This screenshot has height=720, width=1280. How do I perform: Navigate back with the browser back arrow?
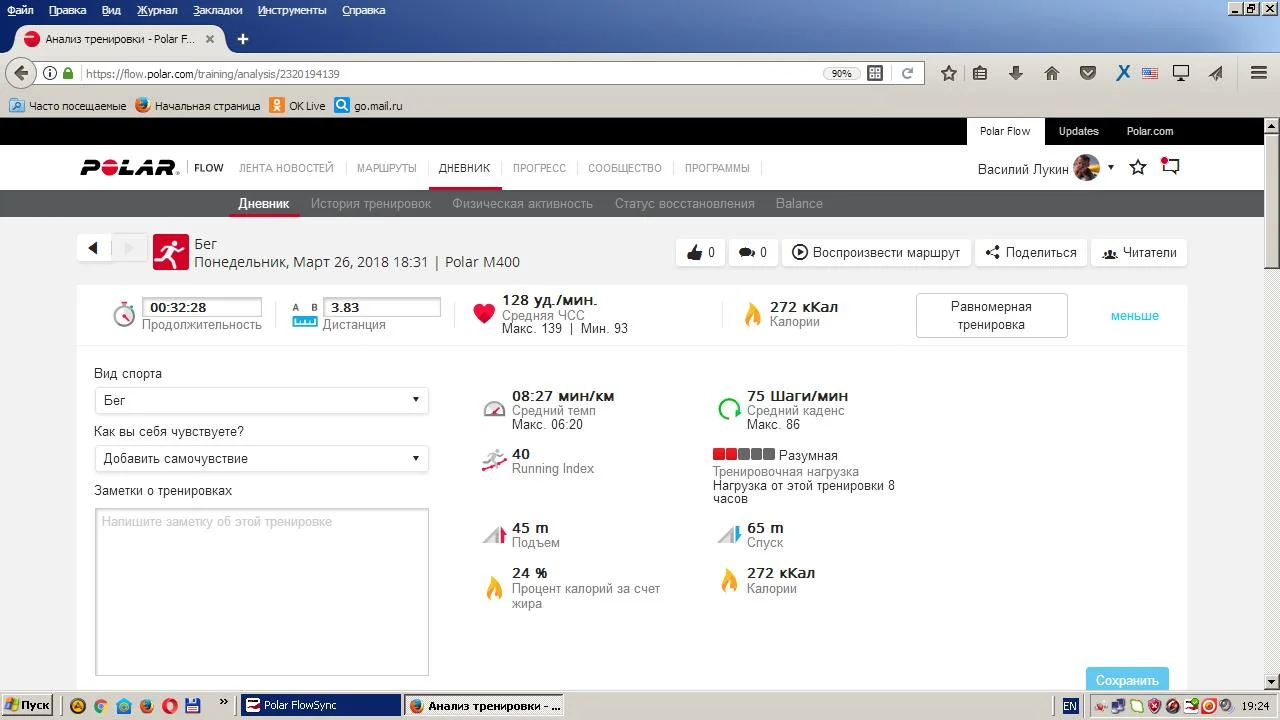click(x=22, y=73)
